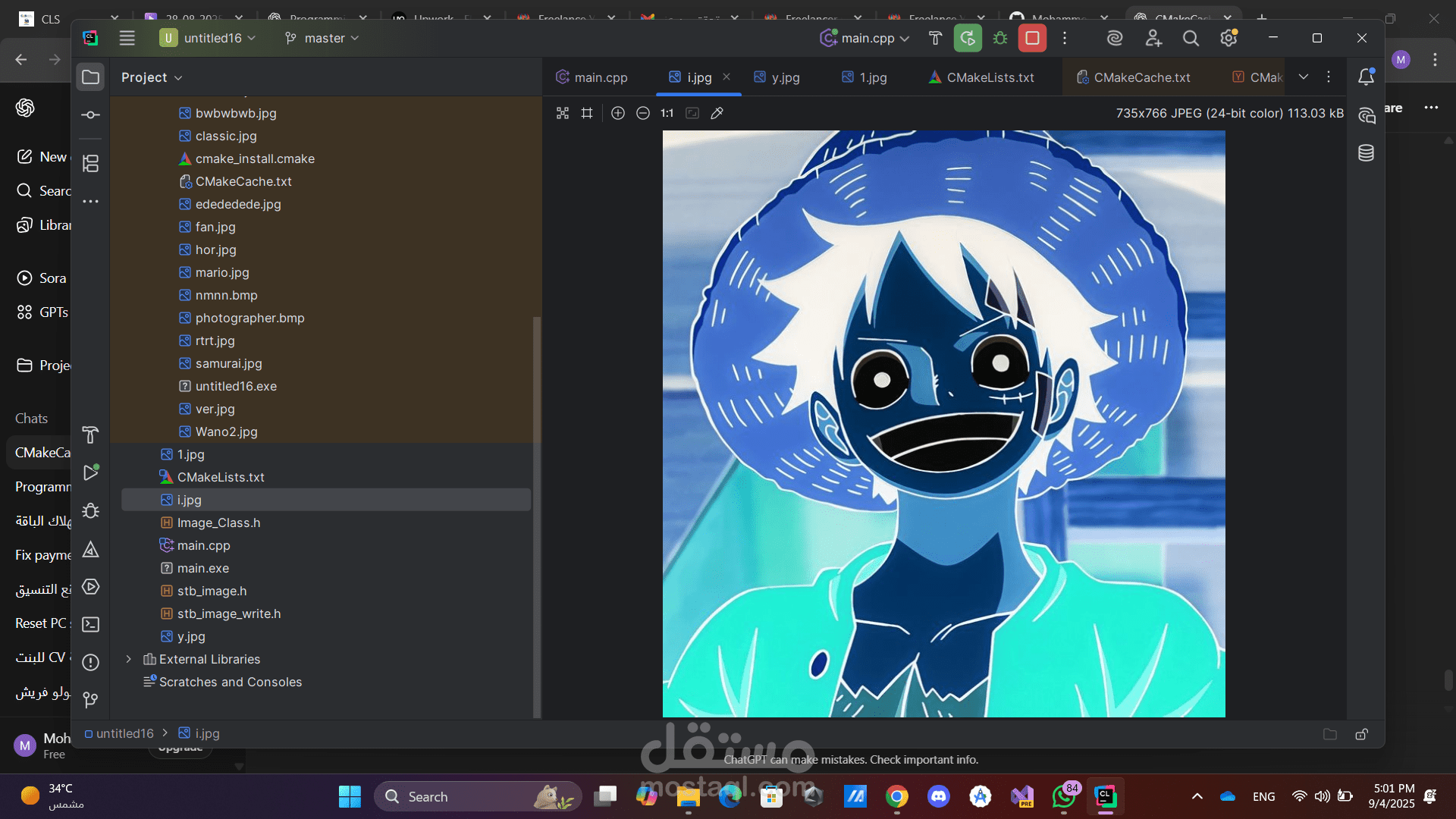Screen dimensions: 1456x819
Task: Open AI Chat tool window on right stripe
Action: point(1367,115)
